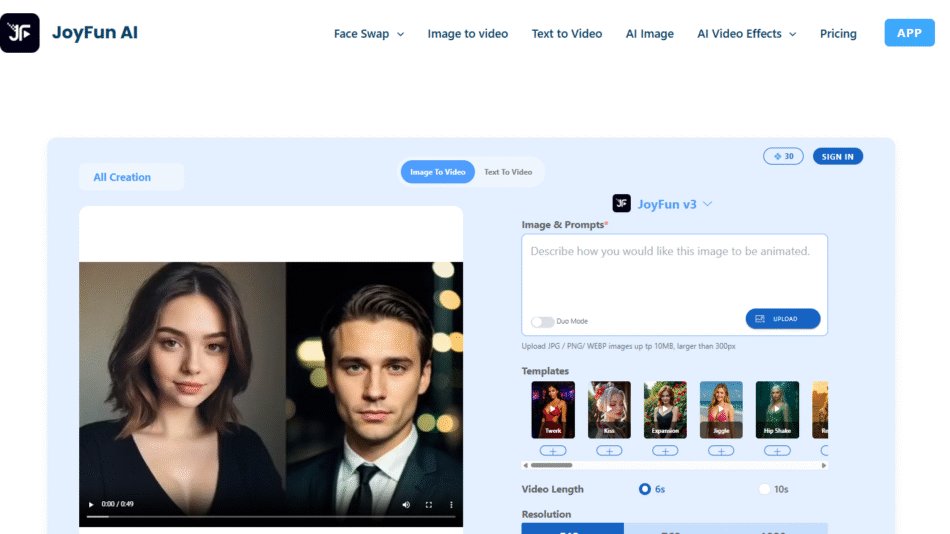Add the Expansion template with its plus button
950x534 pixels.
665,451
